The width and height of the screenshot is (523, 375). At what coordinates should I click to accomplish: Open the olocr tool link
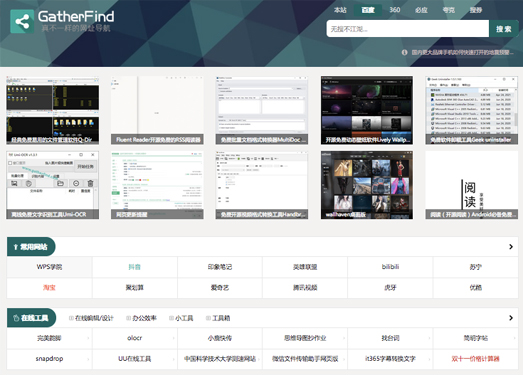135,338
